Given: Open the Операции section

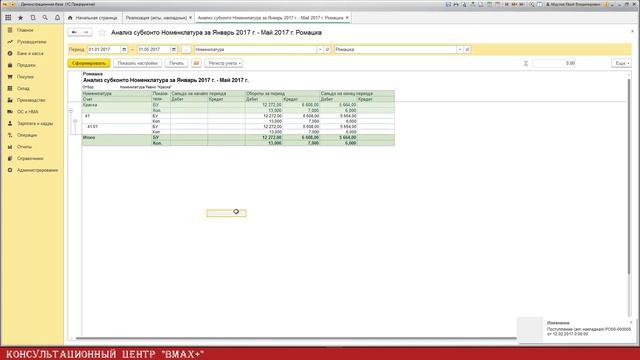Looking at the screenshot, I should 27,135.
